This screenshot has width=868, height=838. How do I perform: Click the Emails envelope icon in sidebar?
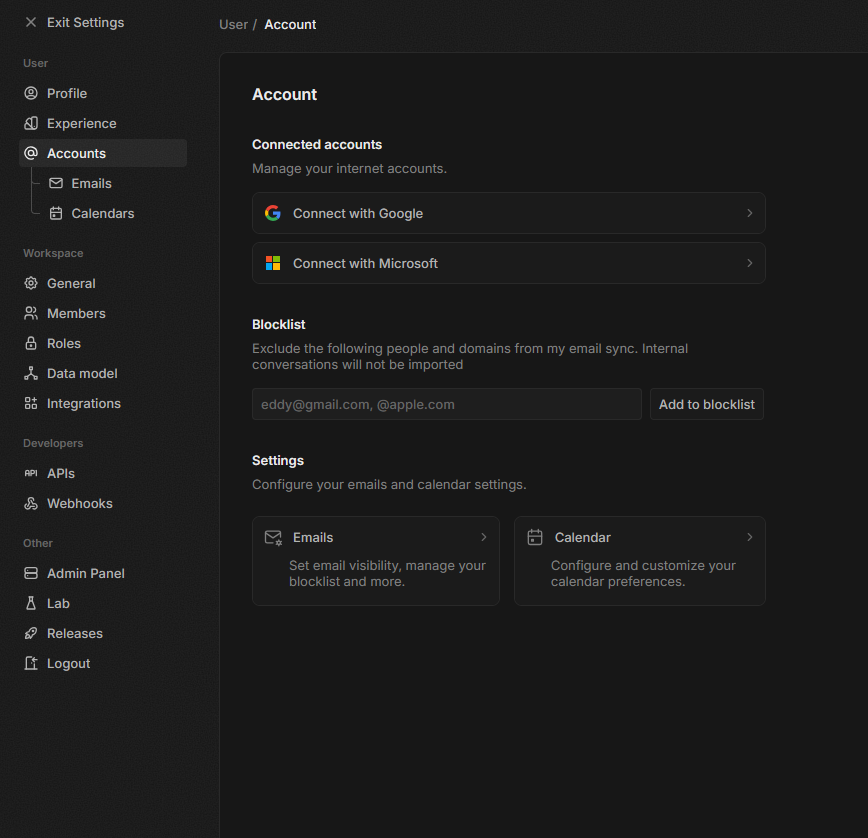56,183
